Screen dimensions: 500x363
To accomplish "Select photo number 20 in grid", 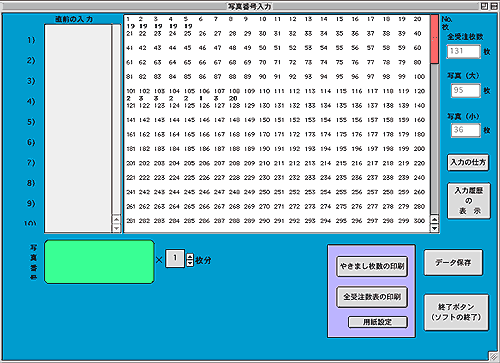I will point(417,19).
